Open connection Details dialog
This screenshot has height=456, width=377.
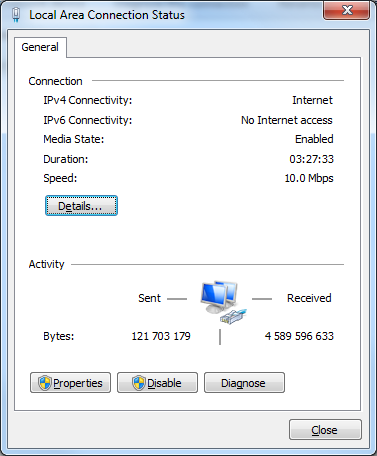point(81,206)
